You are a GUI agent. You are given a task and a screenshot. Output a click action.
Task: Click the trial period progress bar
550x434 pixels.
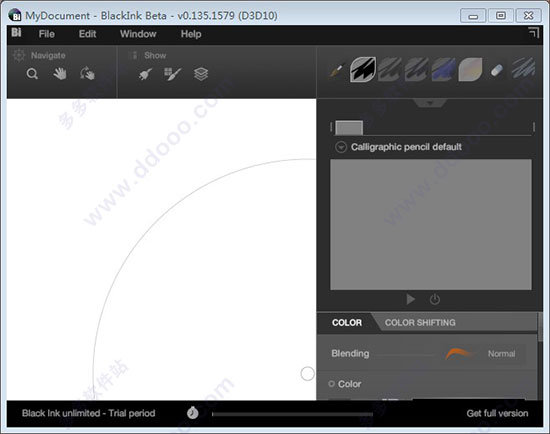click(x=292, y=414)
